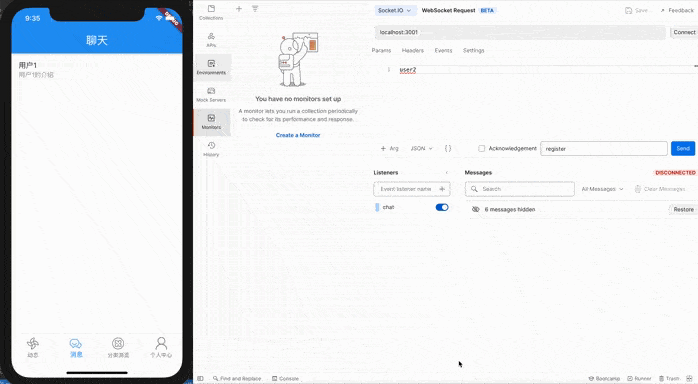The image size is (698, 384).
Task: Tap the 消息 tab icon in phone app
Action: pyautogui.click(x=76, y=343)
